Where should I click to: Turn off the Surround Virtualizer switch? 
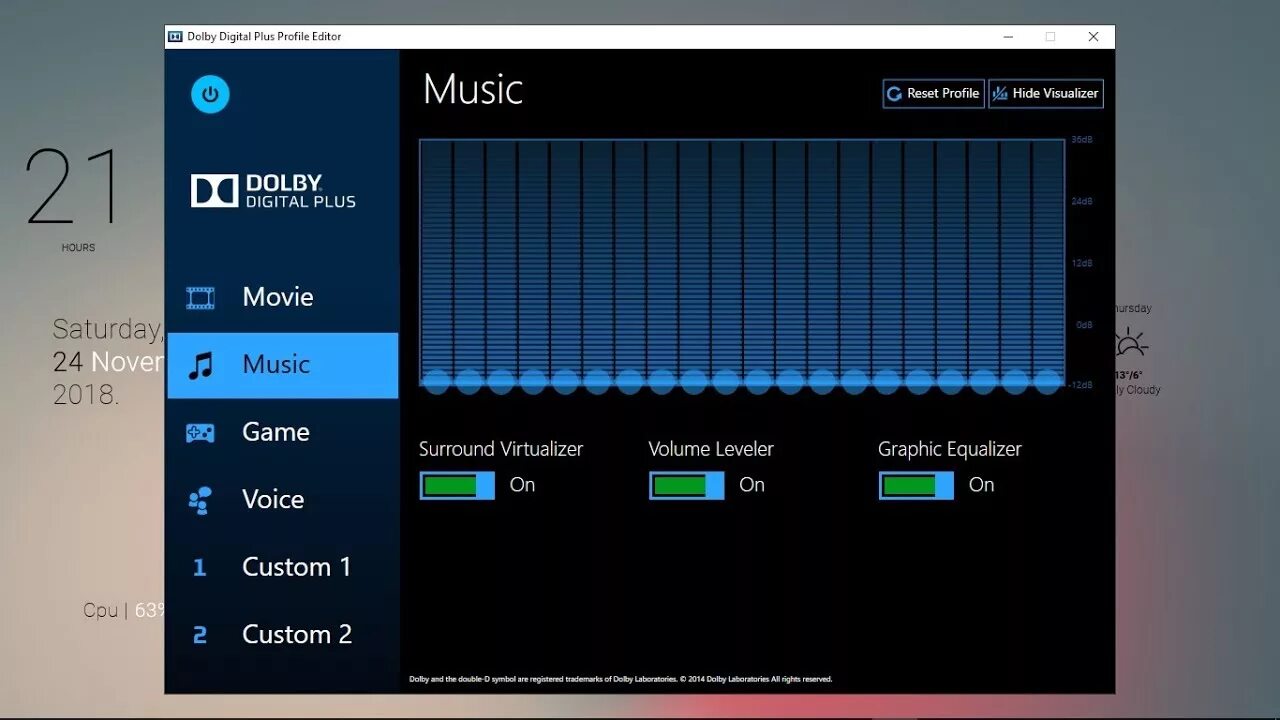click(457, 485)
